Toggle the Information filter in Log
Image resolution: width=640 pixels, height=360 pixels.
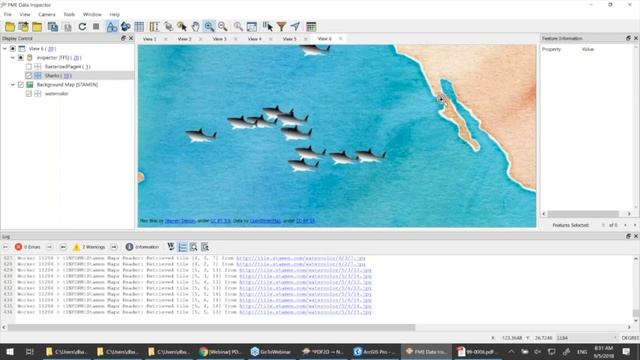pos(142,247)
